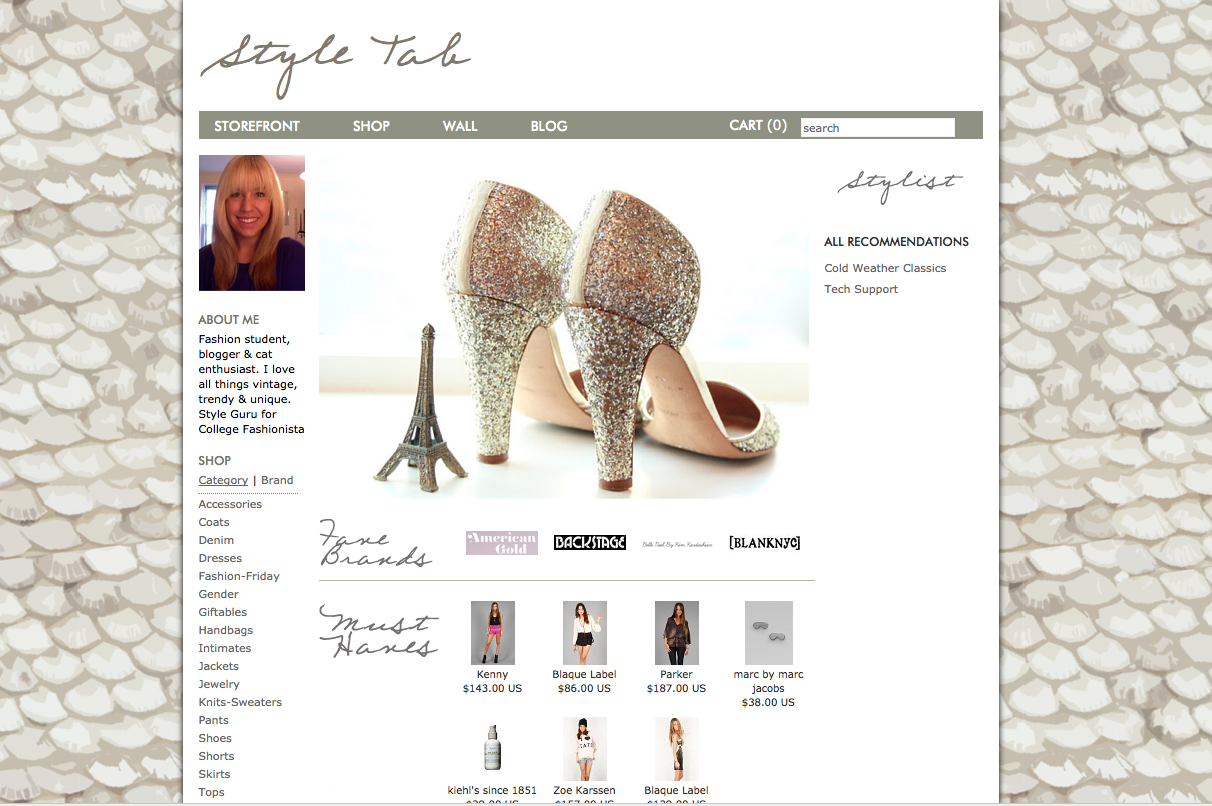Browse the Pants category

(214, 720)
